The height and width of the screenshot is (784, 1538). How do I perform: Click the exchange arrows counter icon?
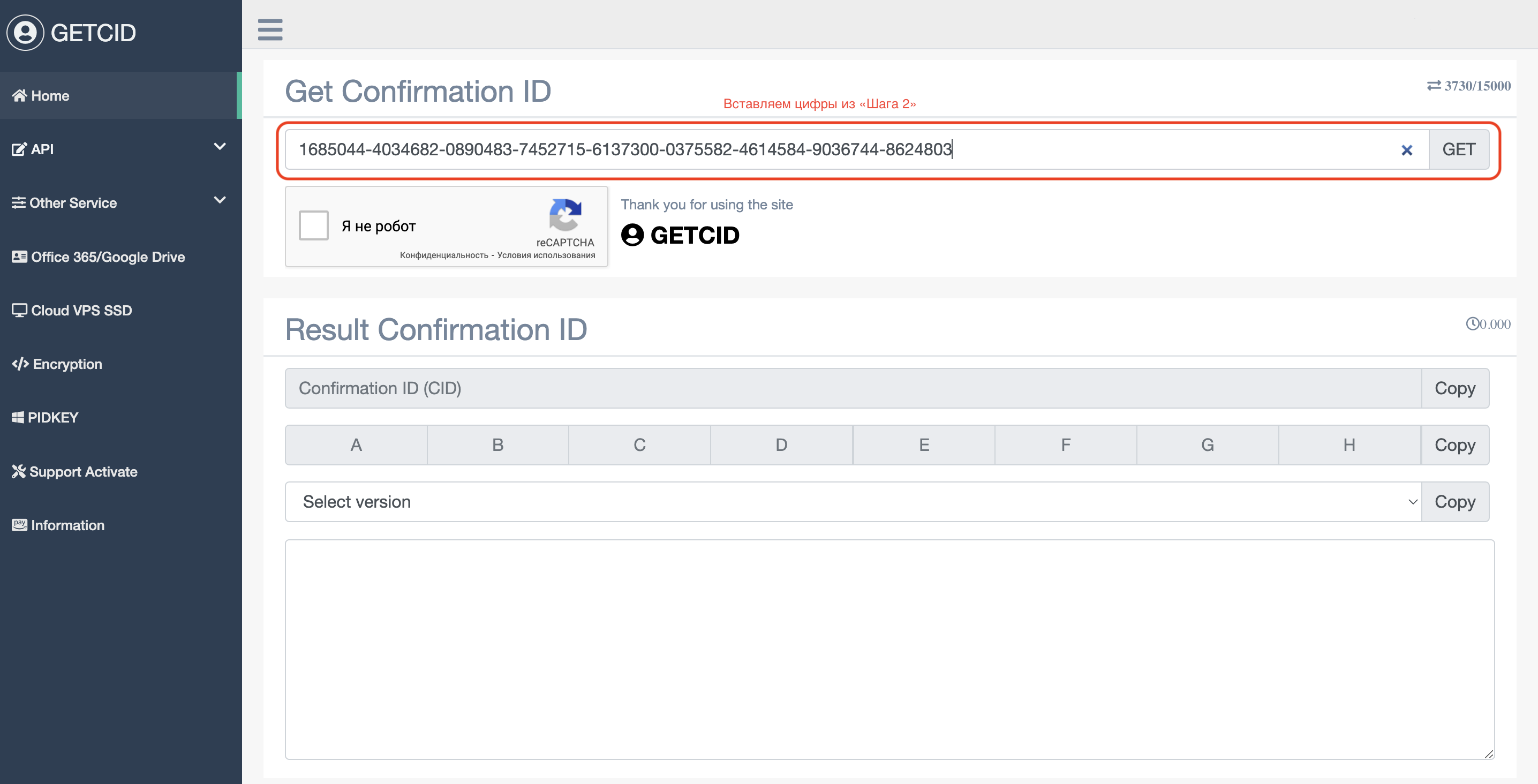coord(1434,85)
